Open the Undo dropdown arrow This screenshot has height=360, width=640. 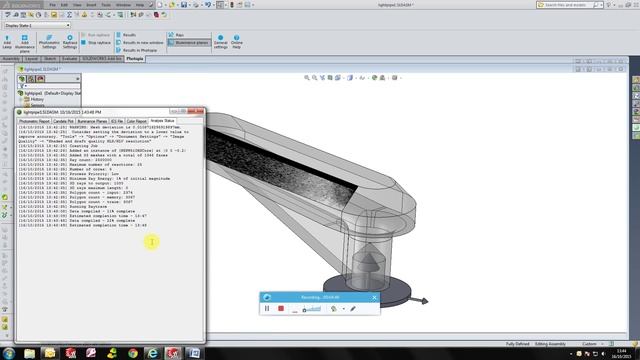[213, 5]
